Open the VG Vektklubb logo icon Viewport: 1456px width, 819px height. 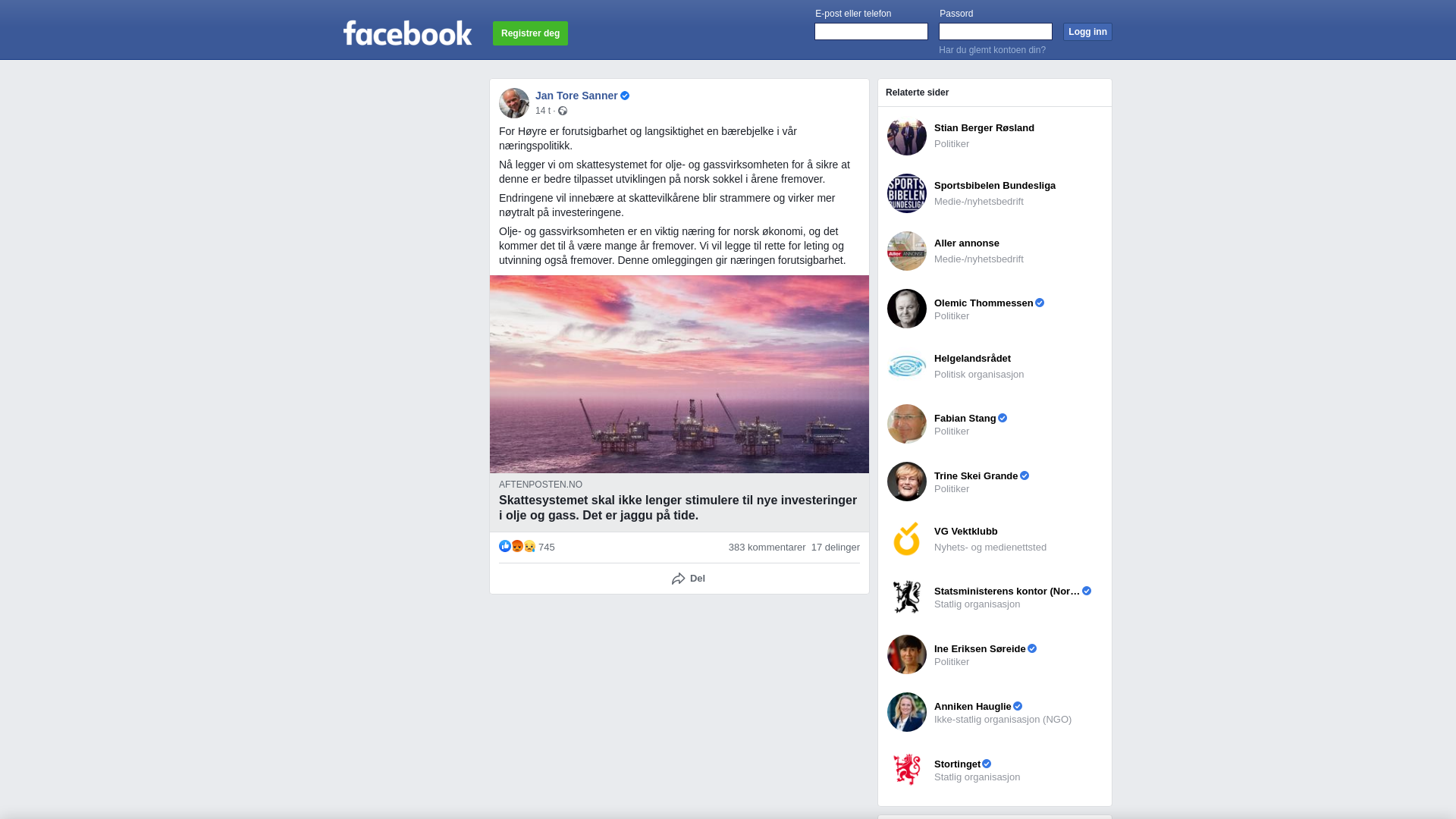coord(907,539)
